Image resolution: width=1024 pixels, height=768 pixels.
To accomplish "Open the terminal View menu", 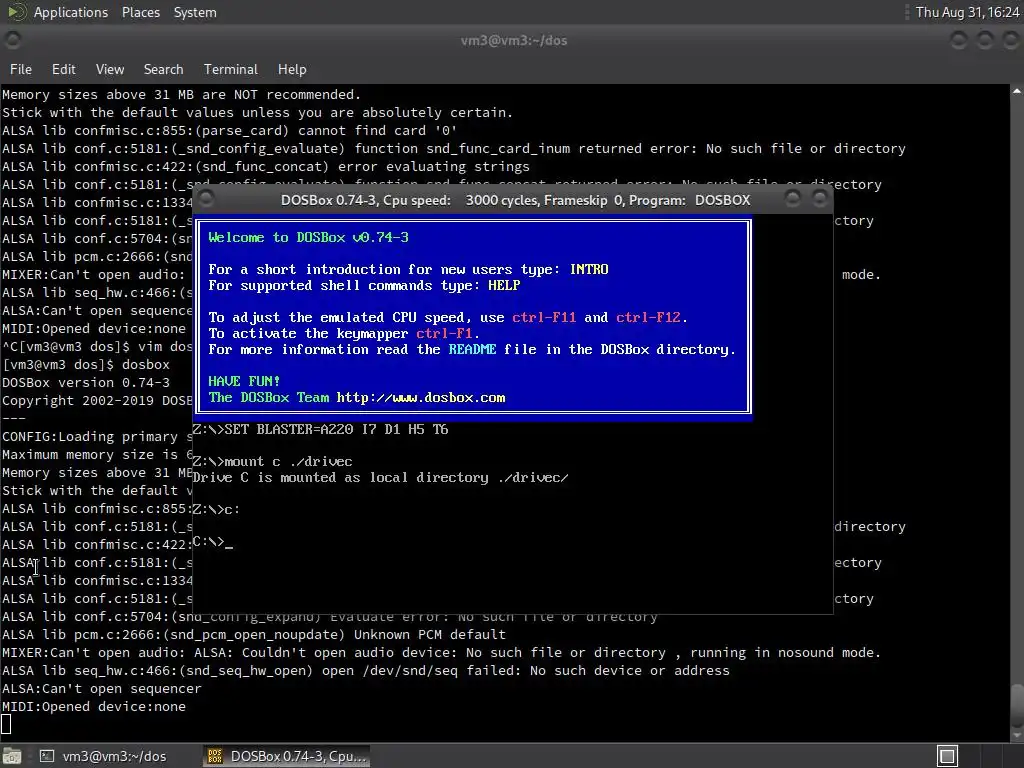I will (x=110, y=69).
